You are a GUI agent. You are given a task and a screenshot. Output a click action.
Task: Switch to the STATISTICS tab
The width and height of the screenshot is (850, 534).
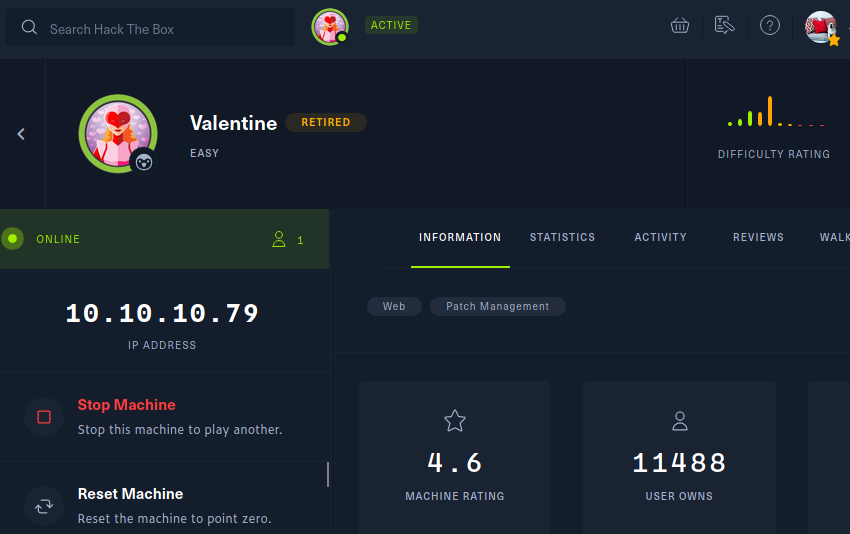pos(562,237)
